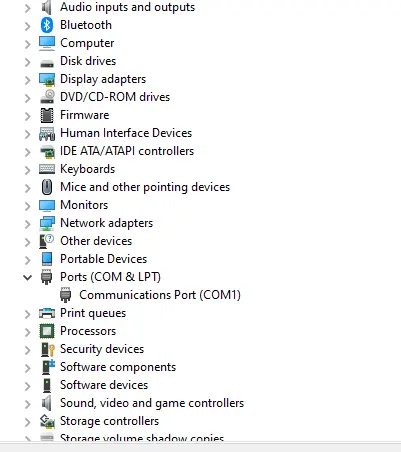This screenshot has height=452, width=401.
Task: Select the "Display adapters" label
Action: (x=103, y=79)
